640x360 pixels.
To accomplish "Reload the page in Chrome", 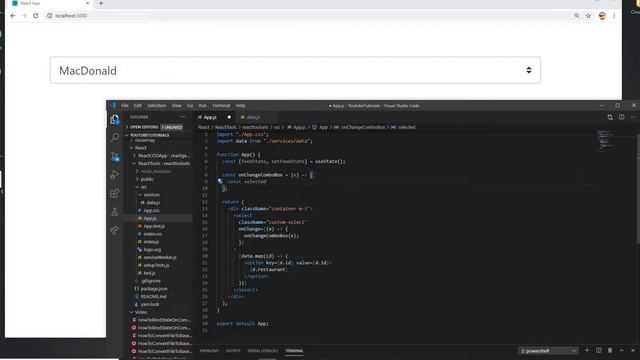I will point(36,16).
